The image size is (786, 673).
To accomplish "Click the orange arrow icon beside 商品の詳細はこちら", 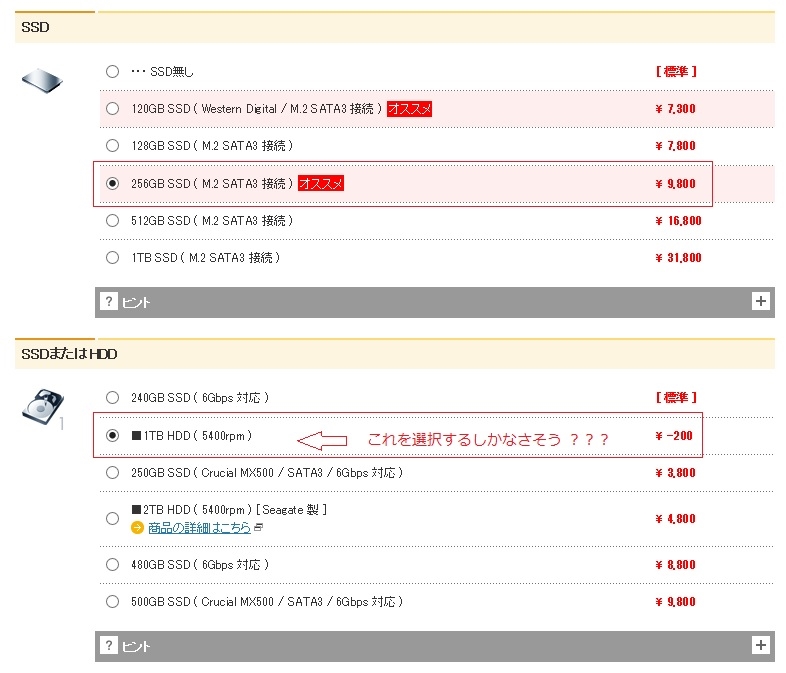I will (x=138, y=528).
